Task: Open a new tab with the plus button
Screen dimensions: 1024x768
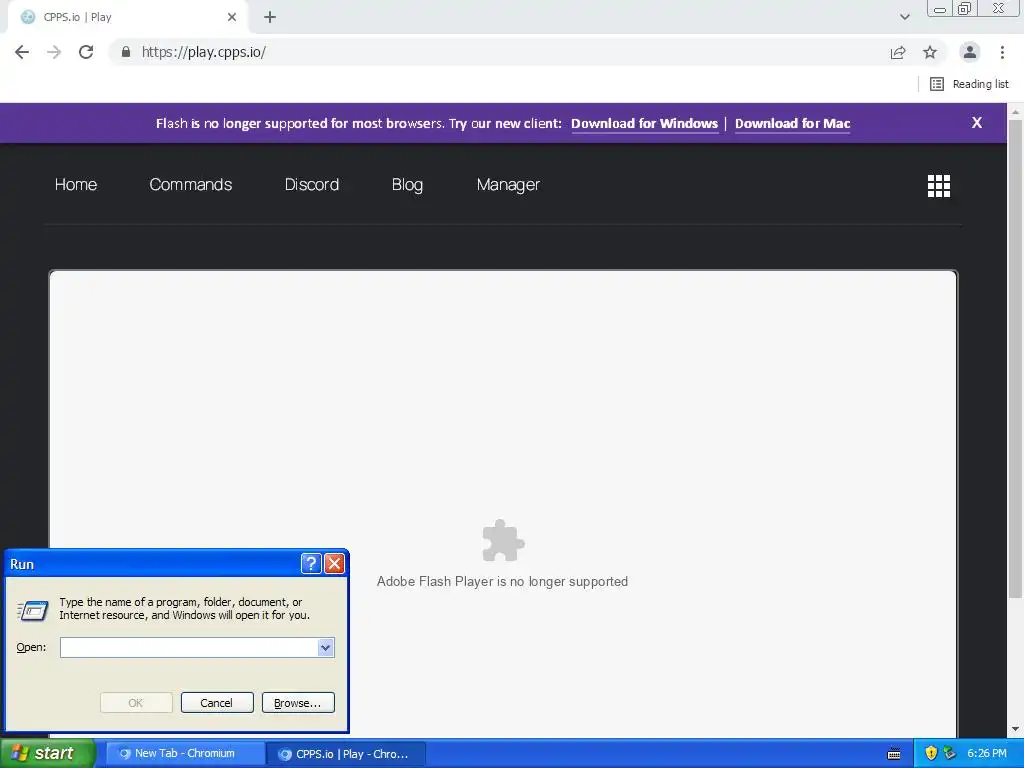Action: pyautogui.click(x=270, y=17)
